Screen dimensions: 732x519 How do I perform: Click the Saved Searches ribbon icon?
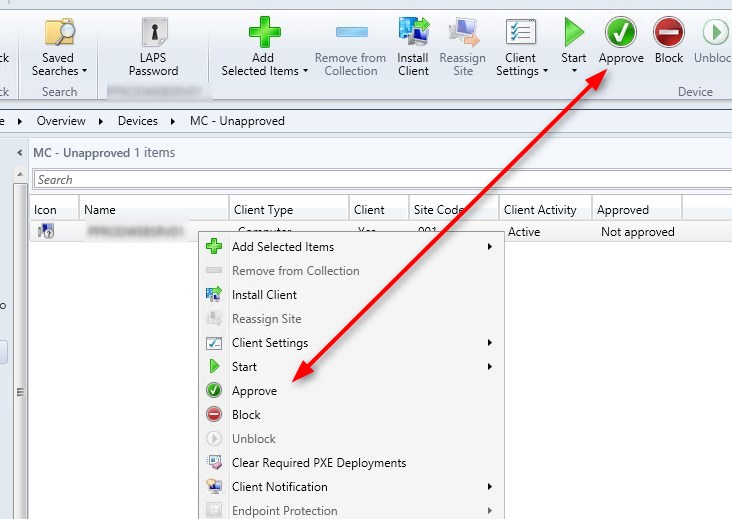coord(59,33)
